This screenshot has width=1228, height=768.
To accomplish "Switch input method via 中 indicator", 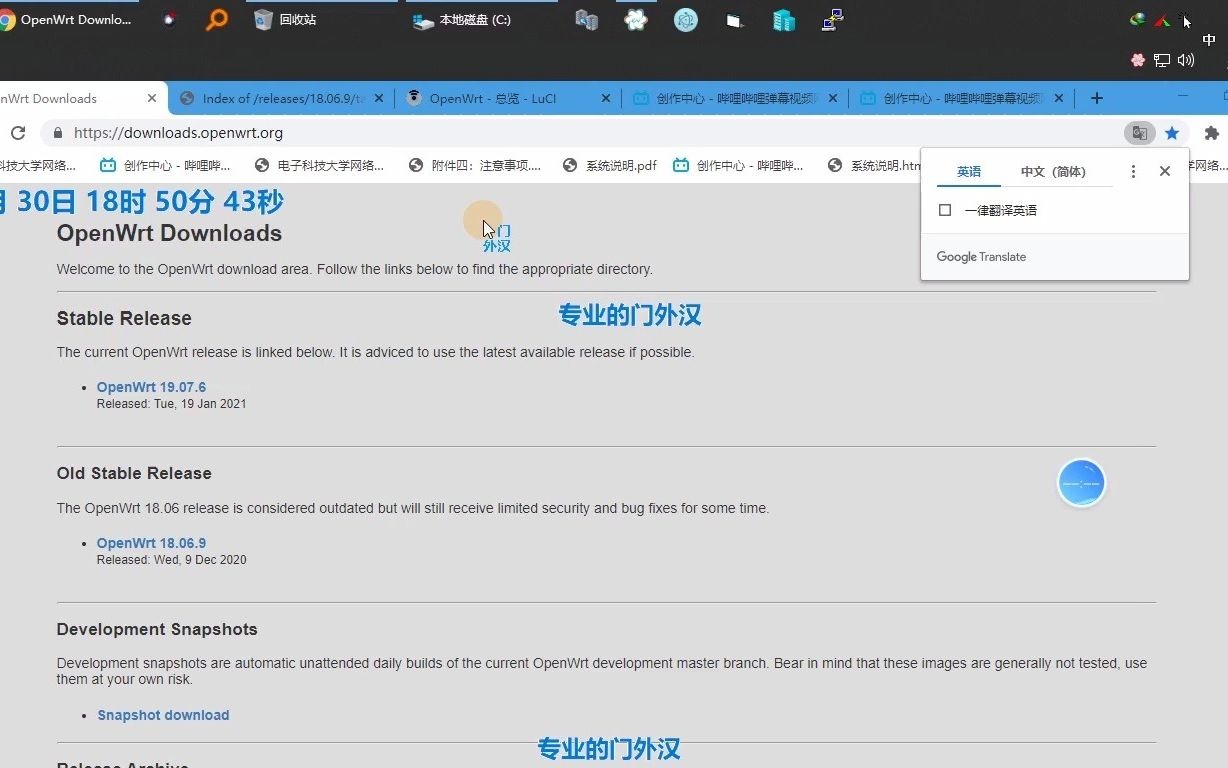I will pos(1209,40).
